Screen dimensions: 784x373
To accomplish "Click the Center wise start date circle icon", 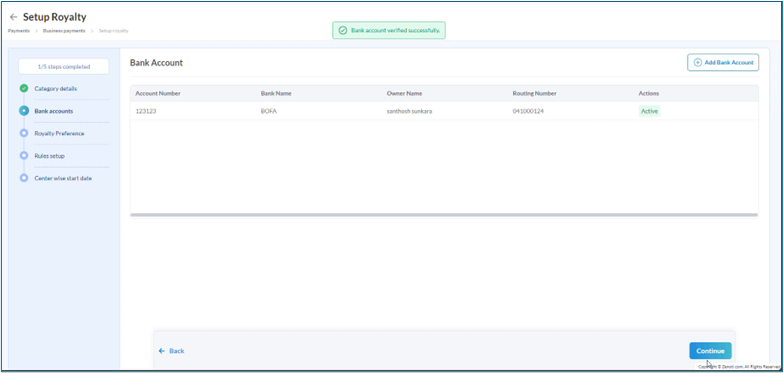I will (24, 178).
